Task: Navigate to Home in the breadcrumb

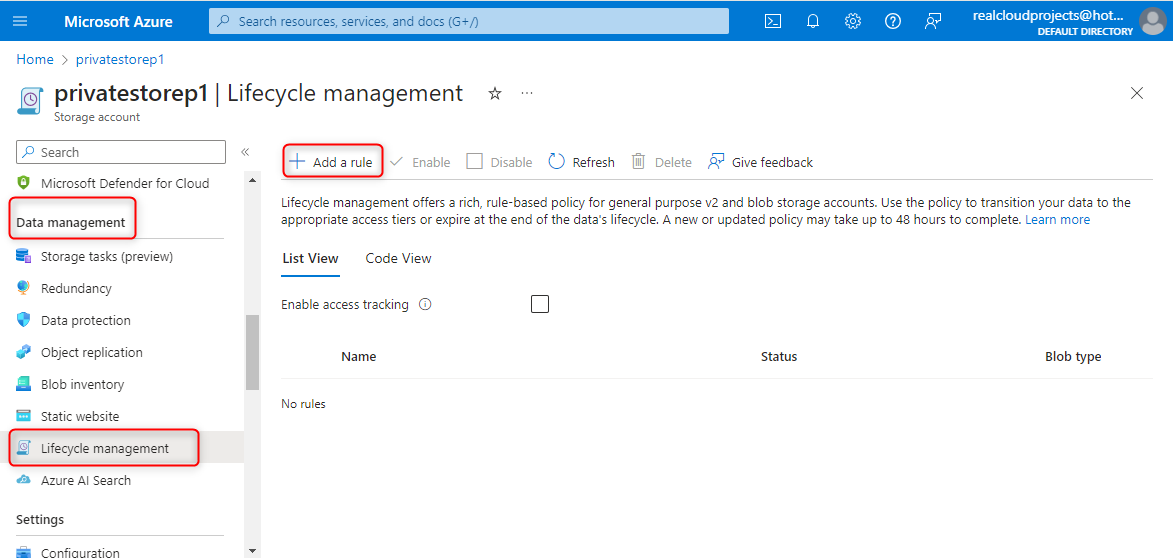Action: [x=35, y=59]
